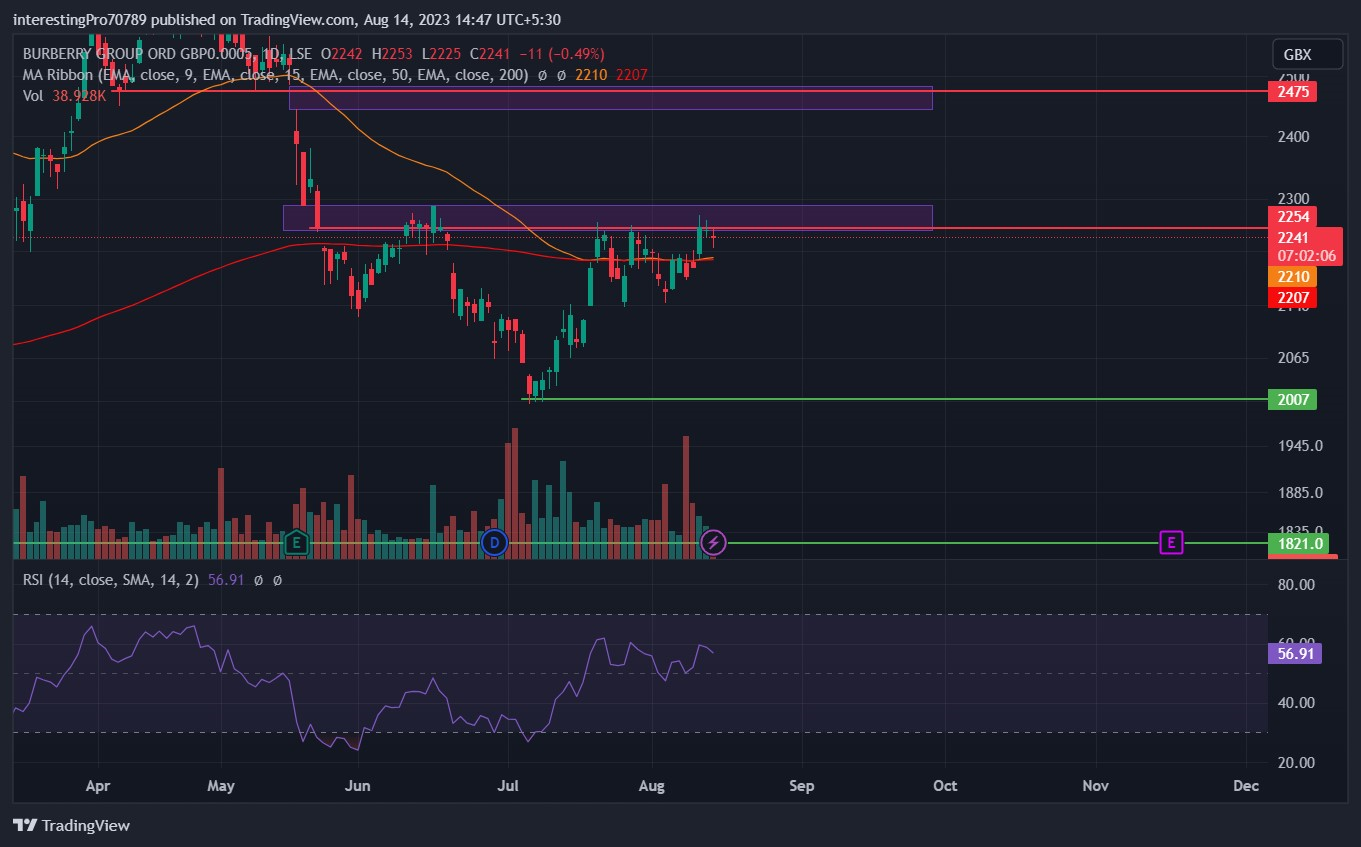1361x847 pixels.
Task: Click the Sep label on time axis
Action: click(801, 786)
